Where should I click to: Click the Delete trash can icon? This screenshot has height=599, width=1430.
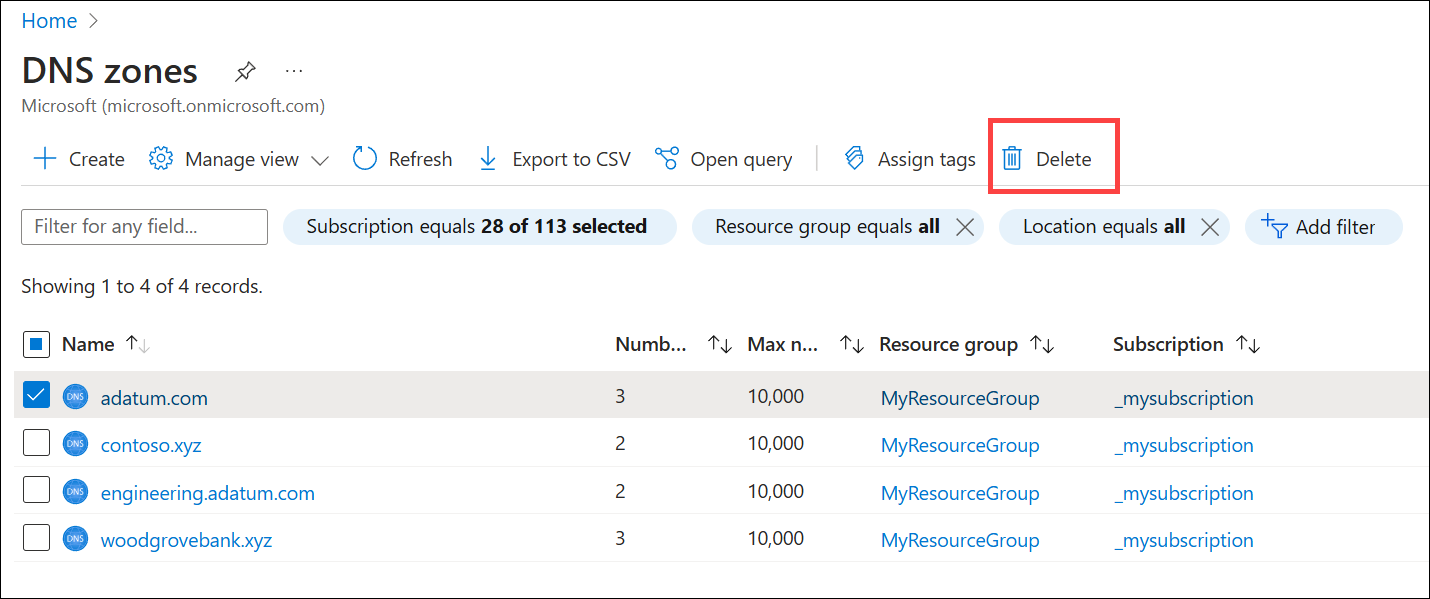click(1012, 159)
